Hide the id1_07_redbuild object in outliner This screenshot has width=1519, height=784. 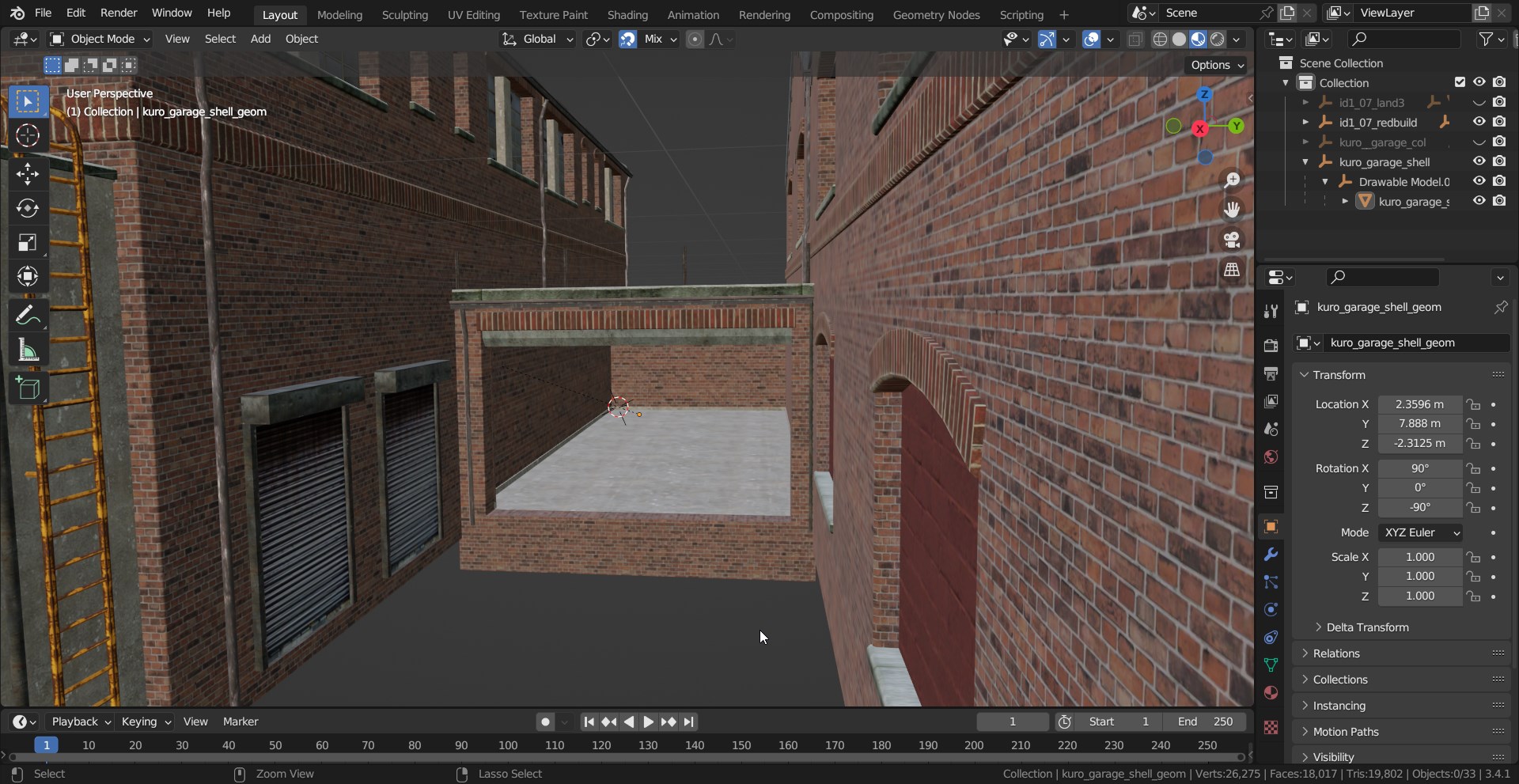point(1479,122)
